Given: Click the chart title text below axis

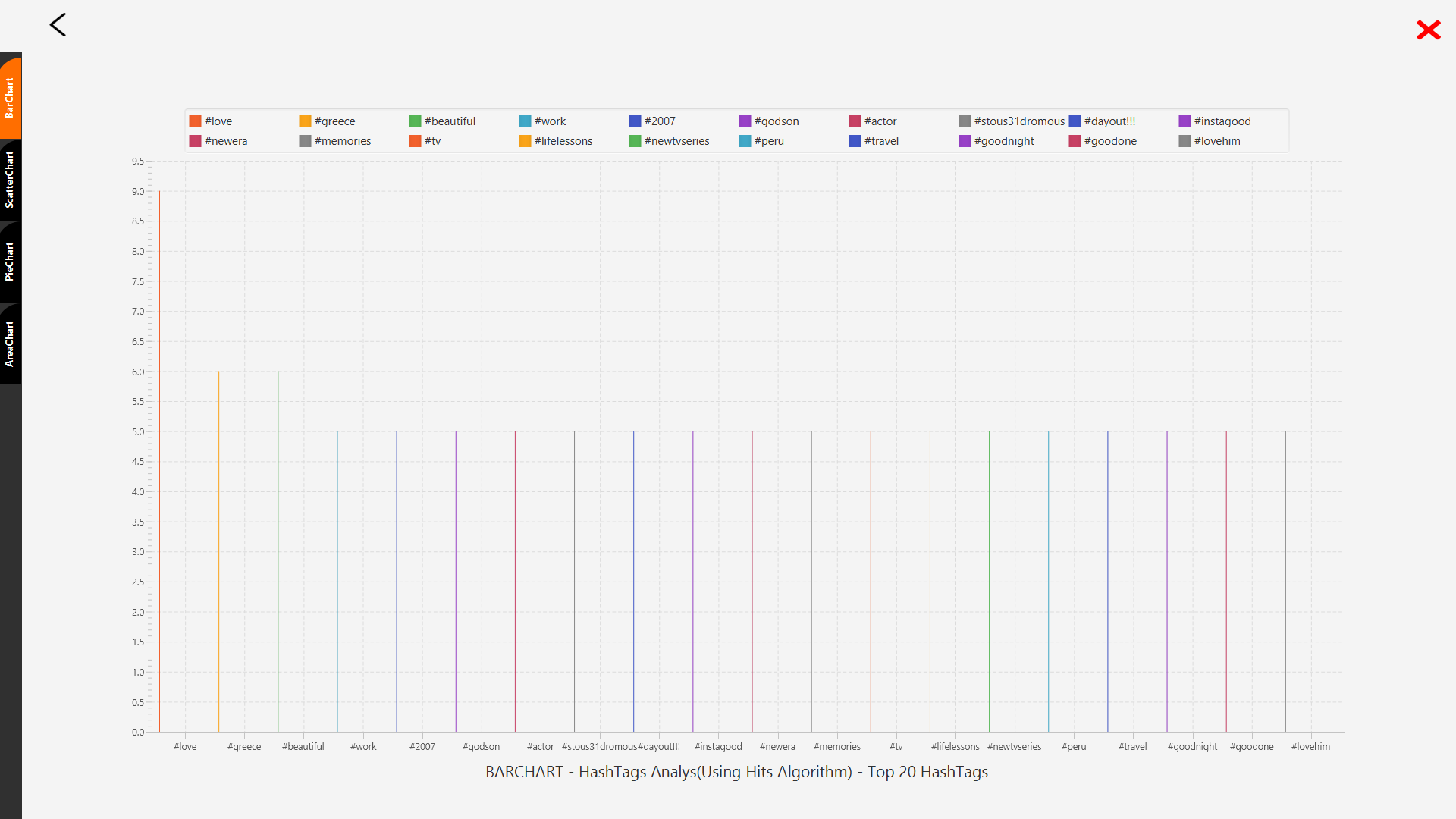Looking at the screenshot, I should point(736,772).
